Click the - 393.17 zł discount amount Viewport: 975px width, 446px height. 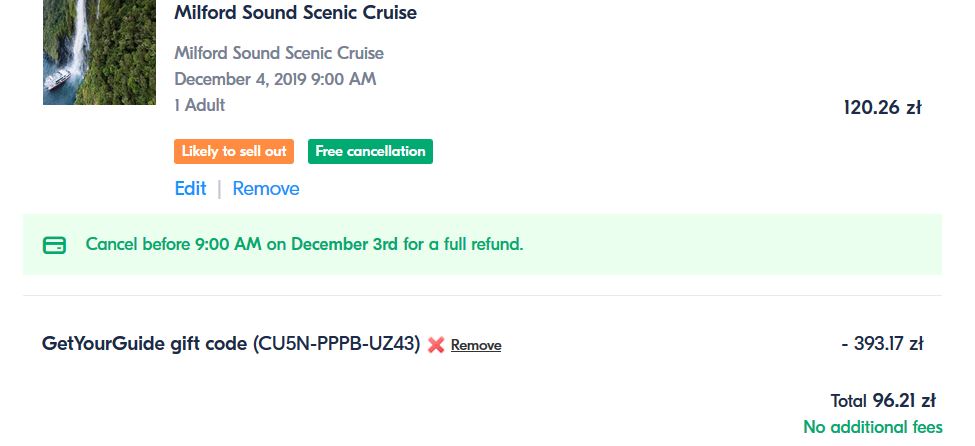(x=882, y=343)
